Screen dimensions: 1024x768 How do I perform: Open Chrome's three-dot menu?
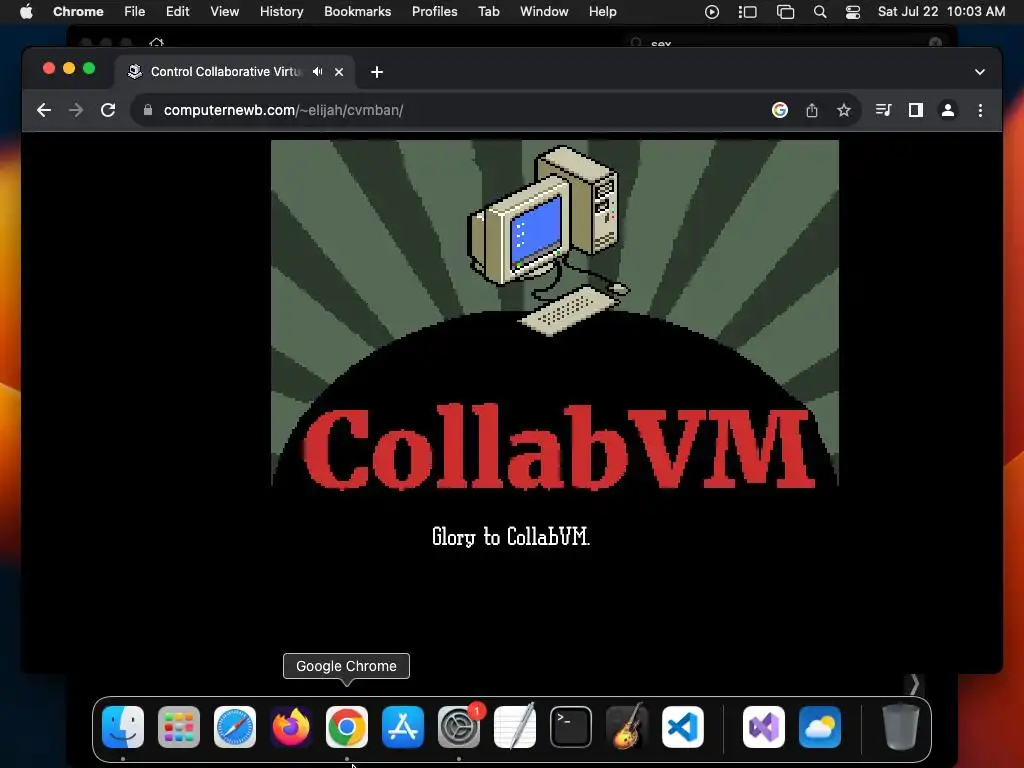pos(980,110)
